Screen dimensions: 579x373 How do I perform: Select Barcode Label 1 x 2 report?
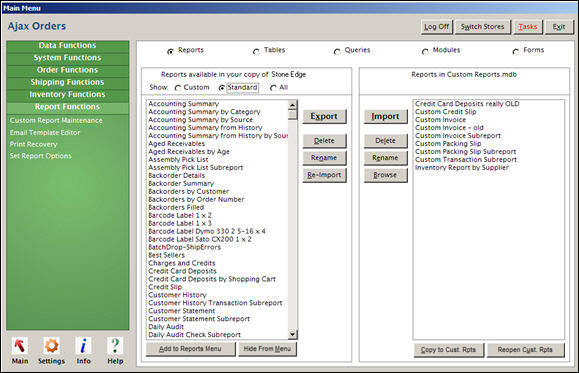(180, 215)
